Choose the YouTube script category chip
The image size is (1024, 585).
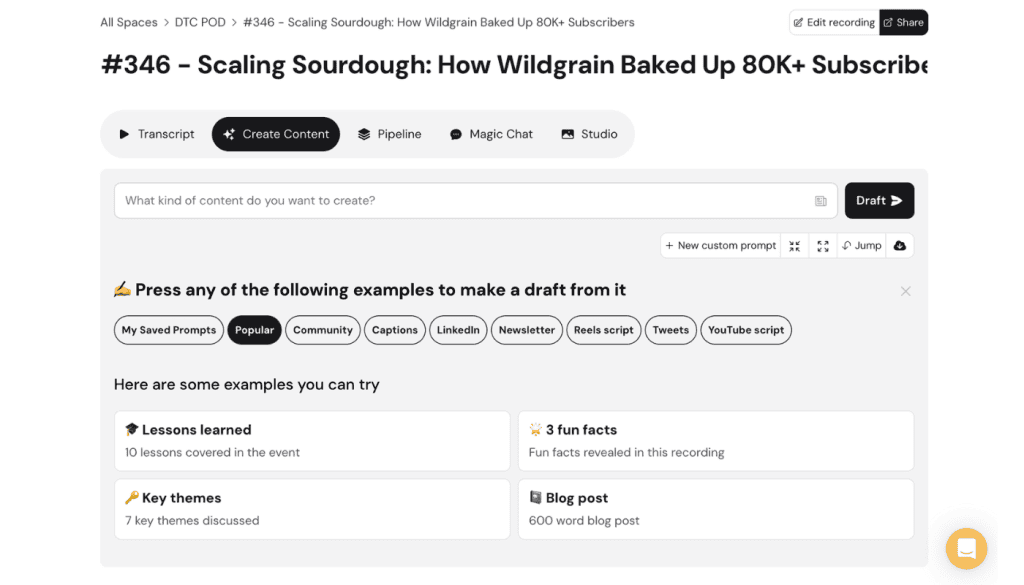[x=746, y=330]
